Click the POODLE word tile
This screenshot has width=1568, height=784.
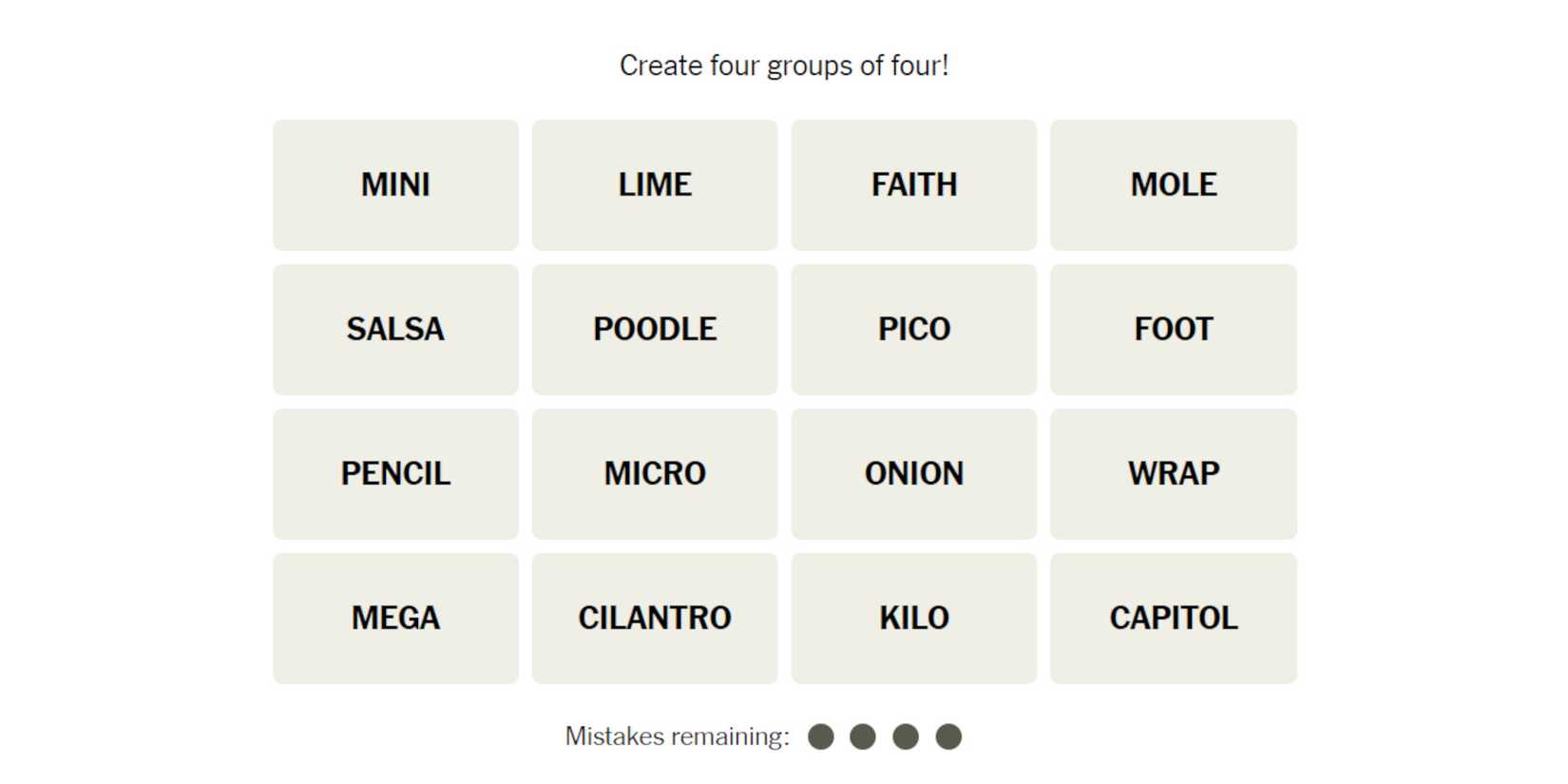[655, 329]
